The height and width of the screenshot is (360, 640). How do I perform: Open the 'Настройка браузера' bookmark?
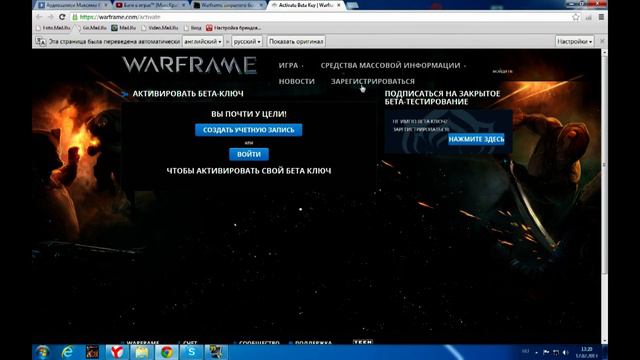[x=233, y=28]
